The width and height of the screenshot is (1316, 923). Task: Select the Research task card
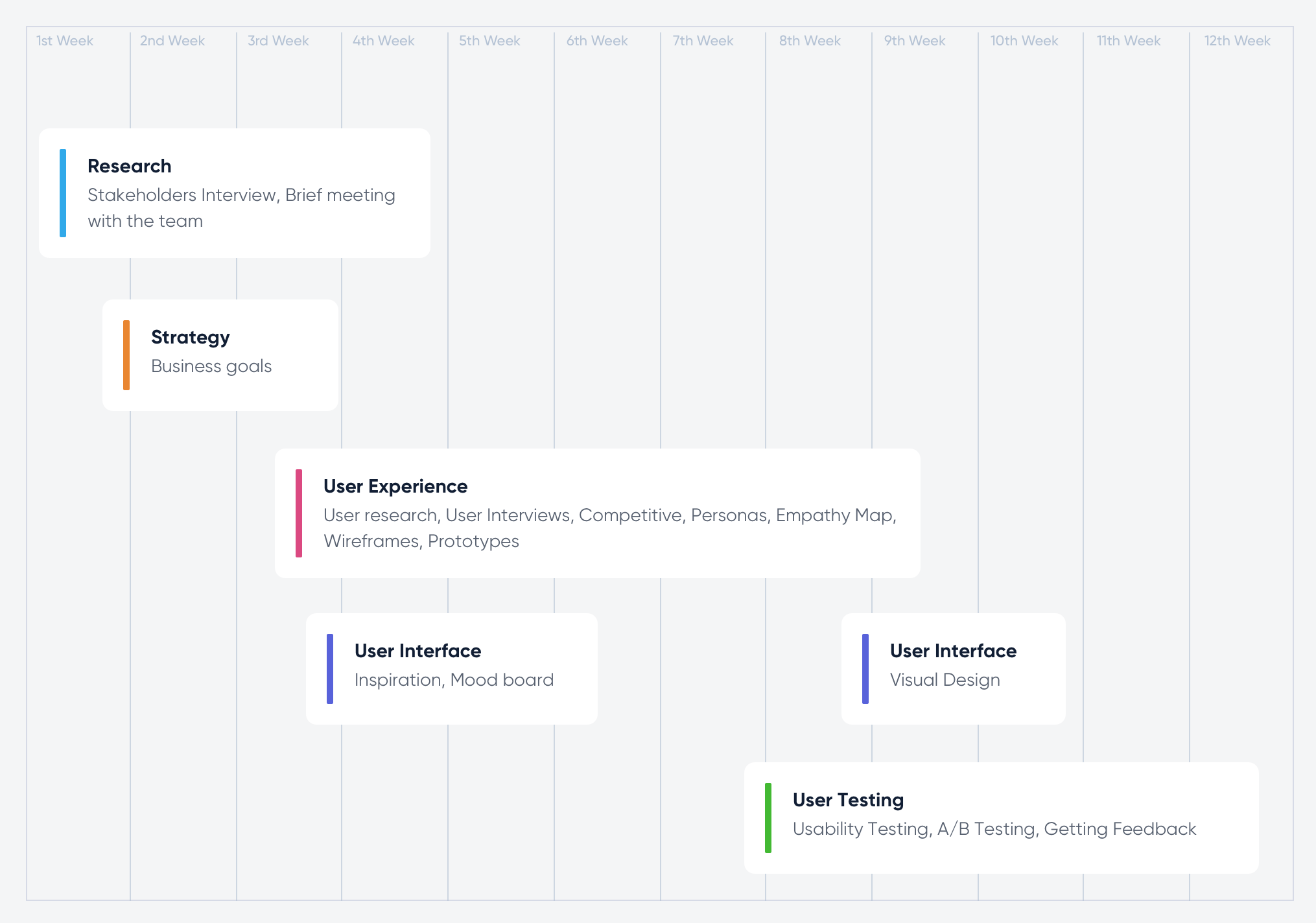pos(235,193)
